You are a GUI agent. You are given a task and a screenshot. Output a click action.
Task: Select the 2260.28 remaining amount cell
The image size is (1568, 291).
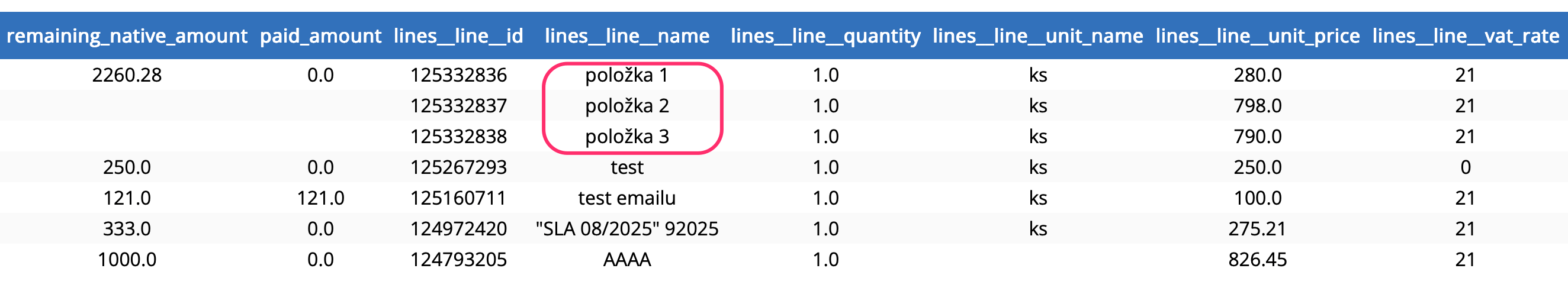[127, 75]
